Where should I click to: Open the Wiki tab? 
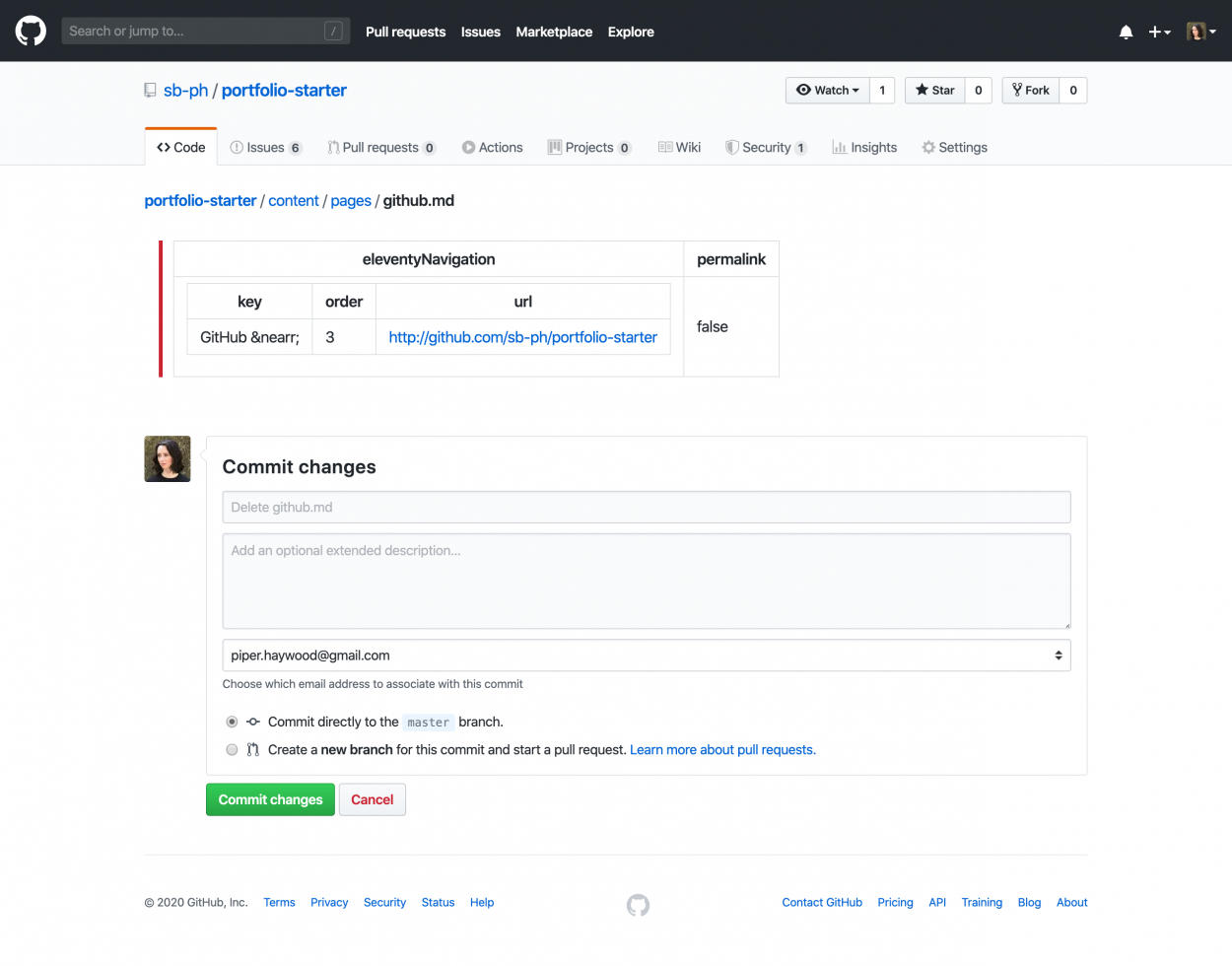[x=680, y=147]
